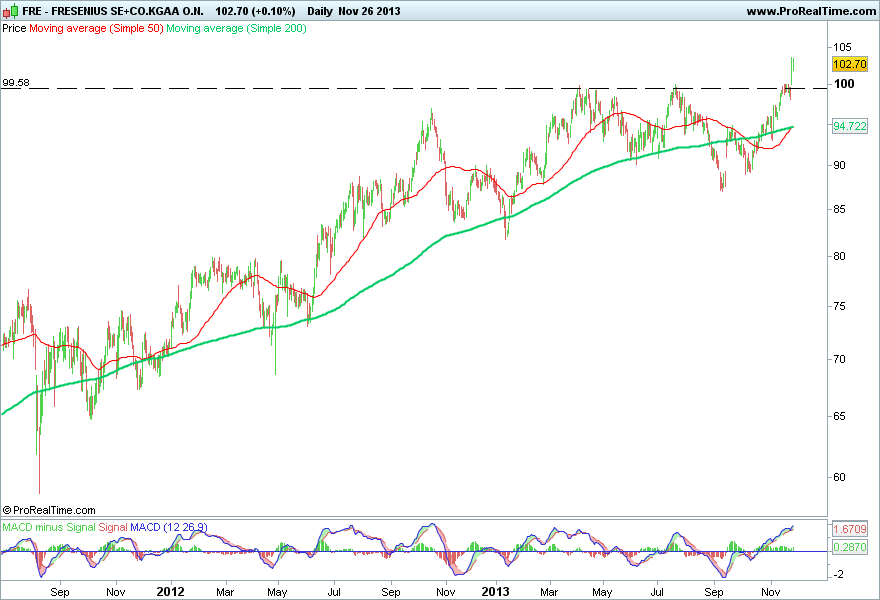Viewport: 880px width, 600px height.
Task: Open the www.ProRealTime.com link
Action: [811, 11]
